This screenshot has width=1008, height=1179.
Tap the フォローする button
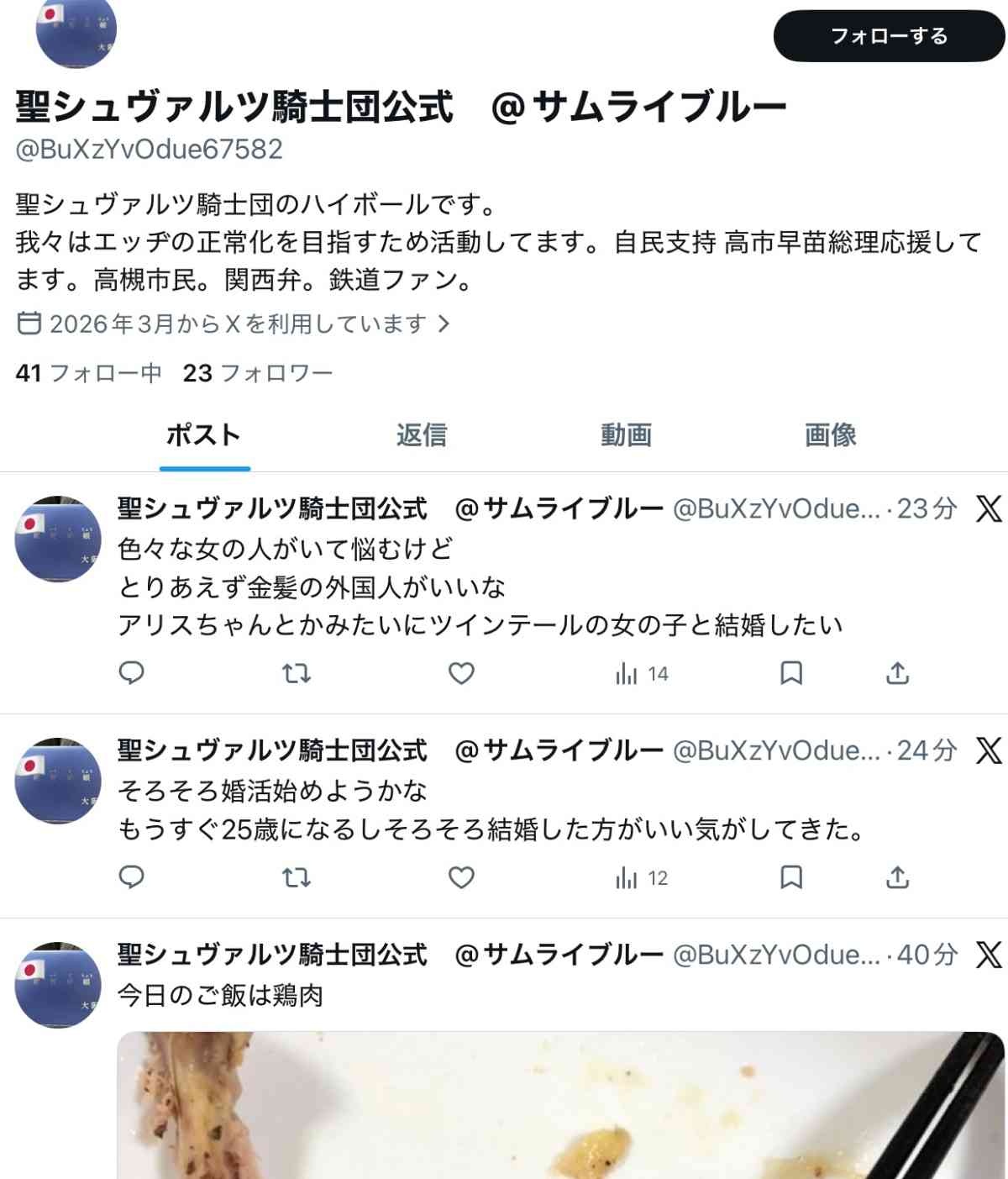click(x=889, y=36)
